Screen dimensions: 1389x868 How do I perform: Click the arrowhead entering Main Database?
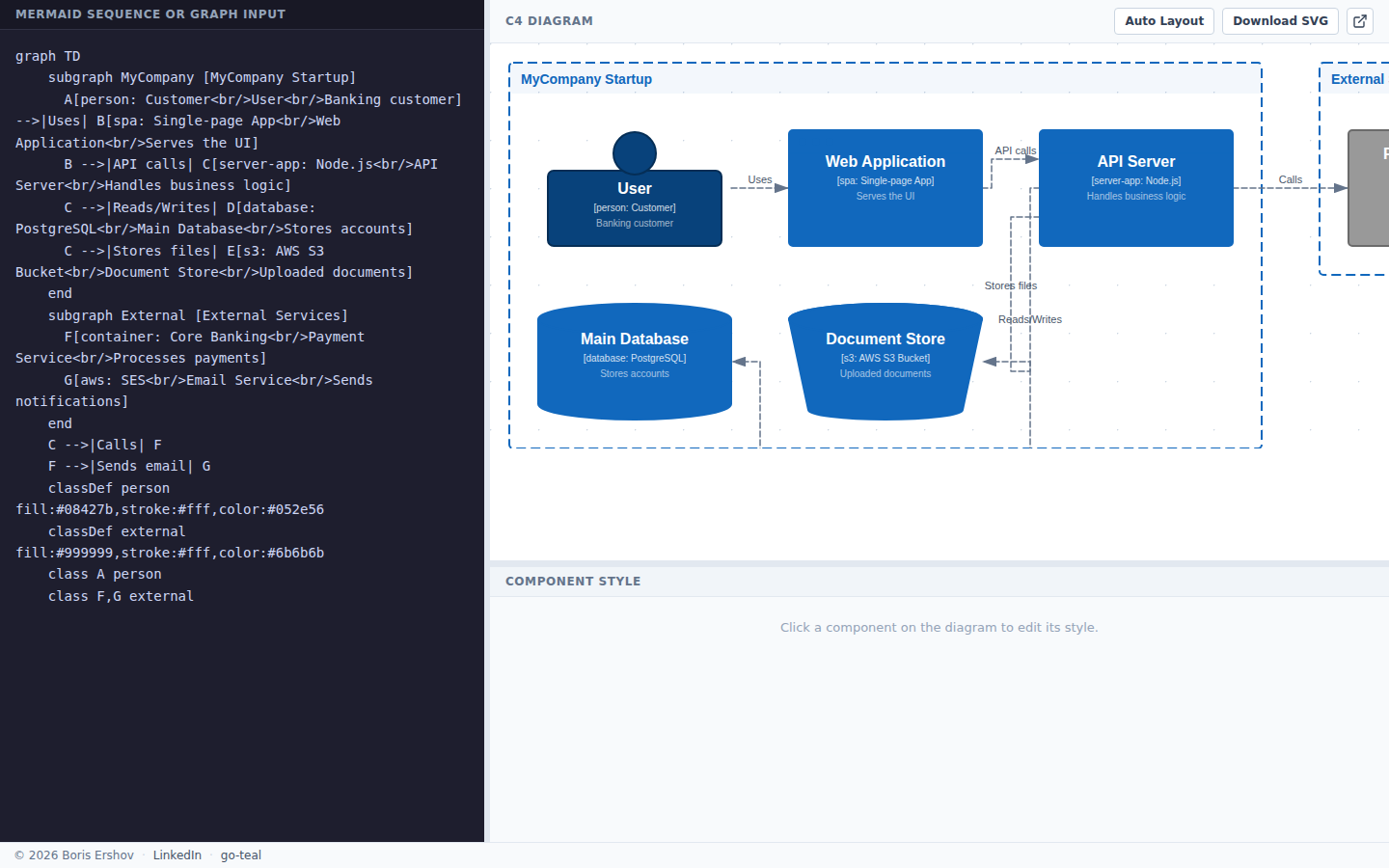pyautogui.click(x=740, y=362)
